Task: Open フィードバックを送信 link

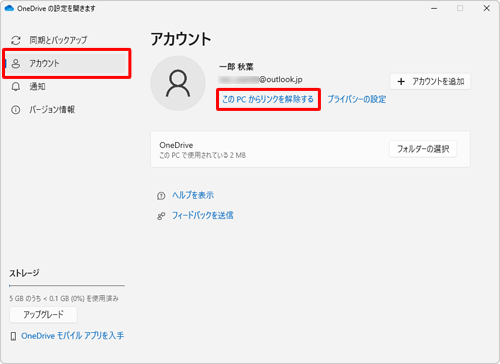Action: click(203, 216)
